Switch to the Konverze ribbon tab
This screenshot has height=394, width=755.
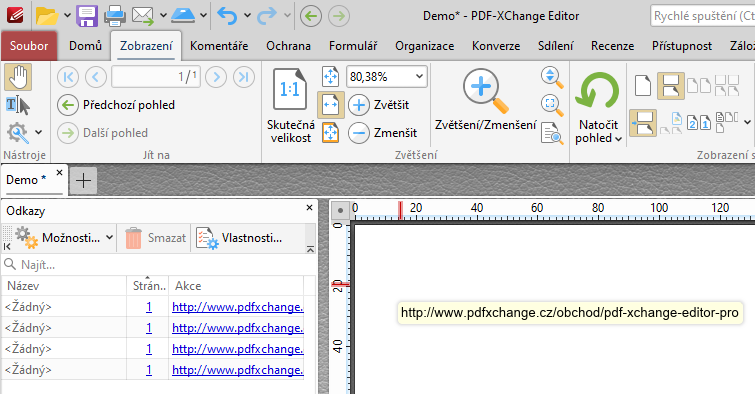(495, 46)
